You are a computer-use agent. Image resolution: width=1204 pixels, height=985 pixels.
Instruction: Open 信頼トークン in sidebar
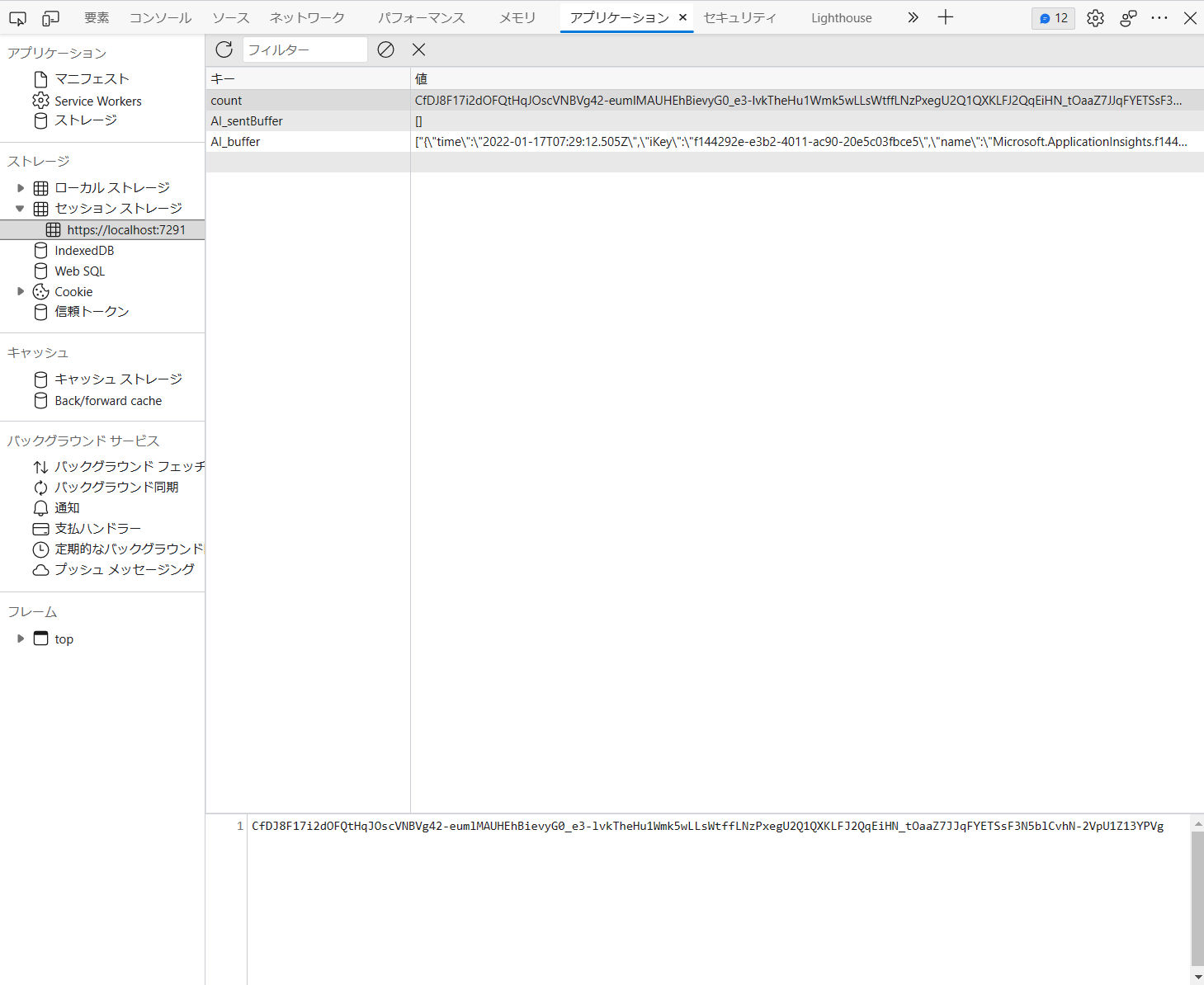coord(92,312)
